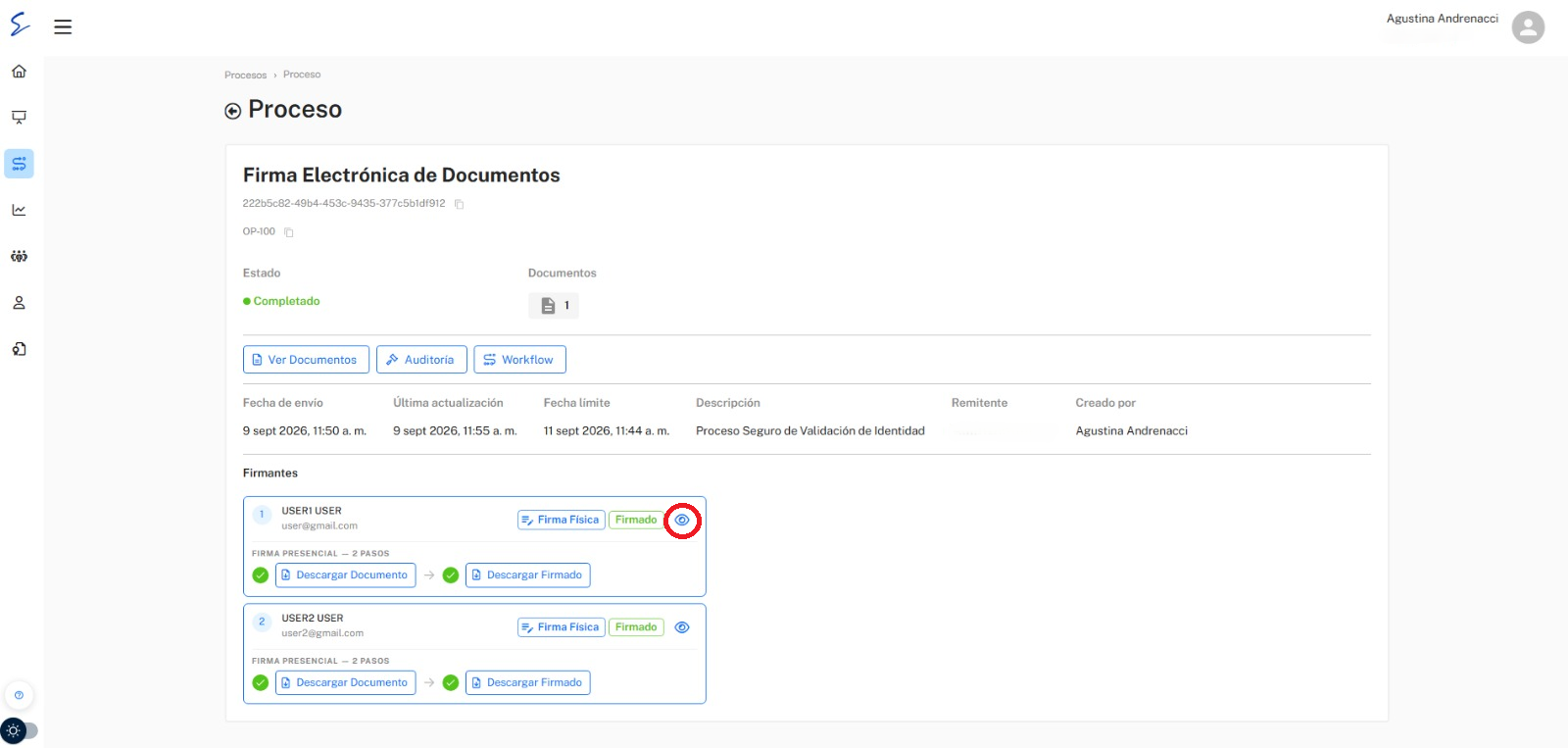Click the app logo in the corner
Viewport: 1568px width, 748px height.
click(20, 25)
